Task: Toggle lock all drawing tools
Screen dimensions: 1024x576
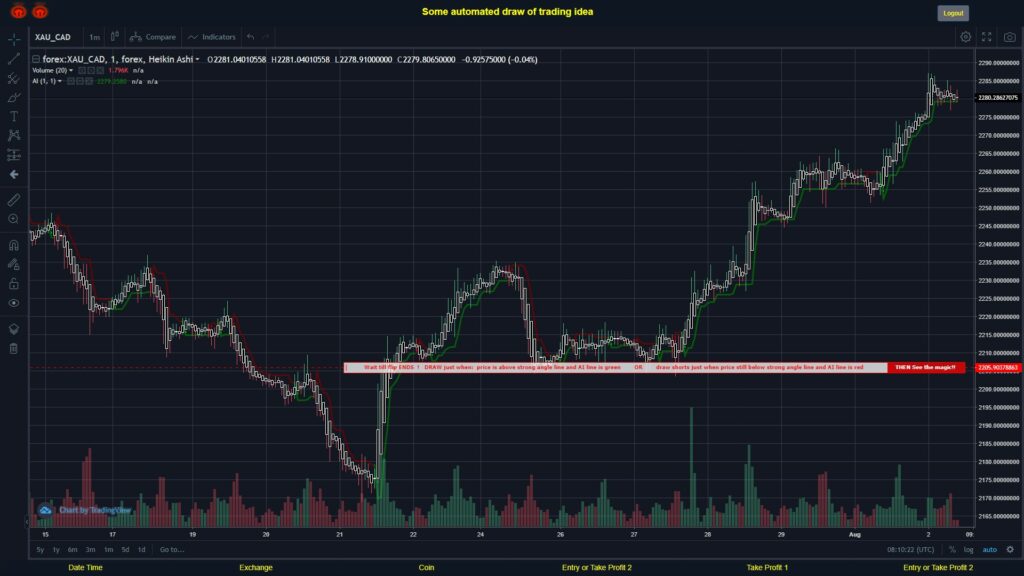Action: coord(14,283)
